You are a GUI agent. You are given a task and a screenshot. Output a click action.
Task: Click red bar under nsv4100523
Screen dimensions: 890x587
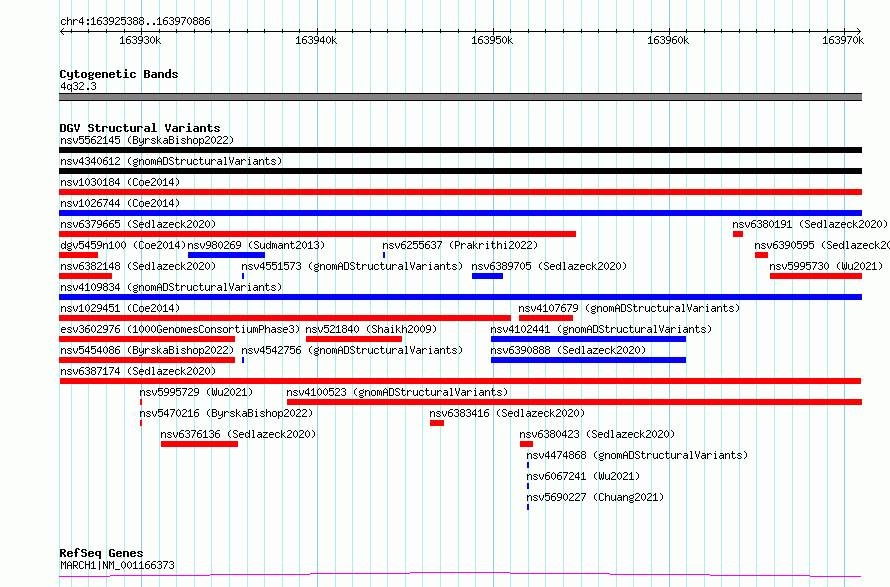pos(574,402)
